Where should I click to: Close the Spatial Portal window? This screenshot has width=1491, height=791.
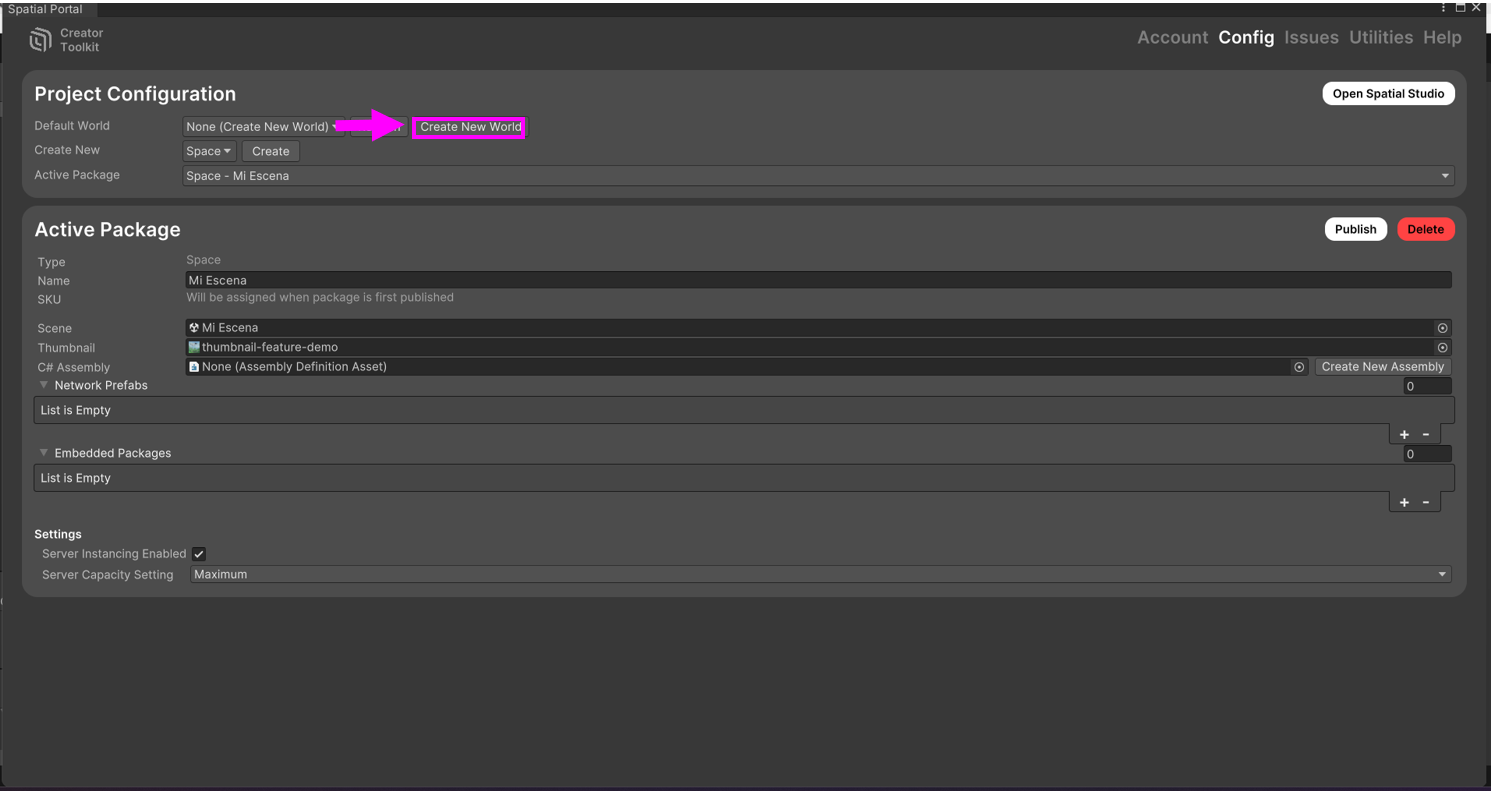(1476, 8)
